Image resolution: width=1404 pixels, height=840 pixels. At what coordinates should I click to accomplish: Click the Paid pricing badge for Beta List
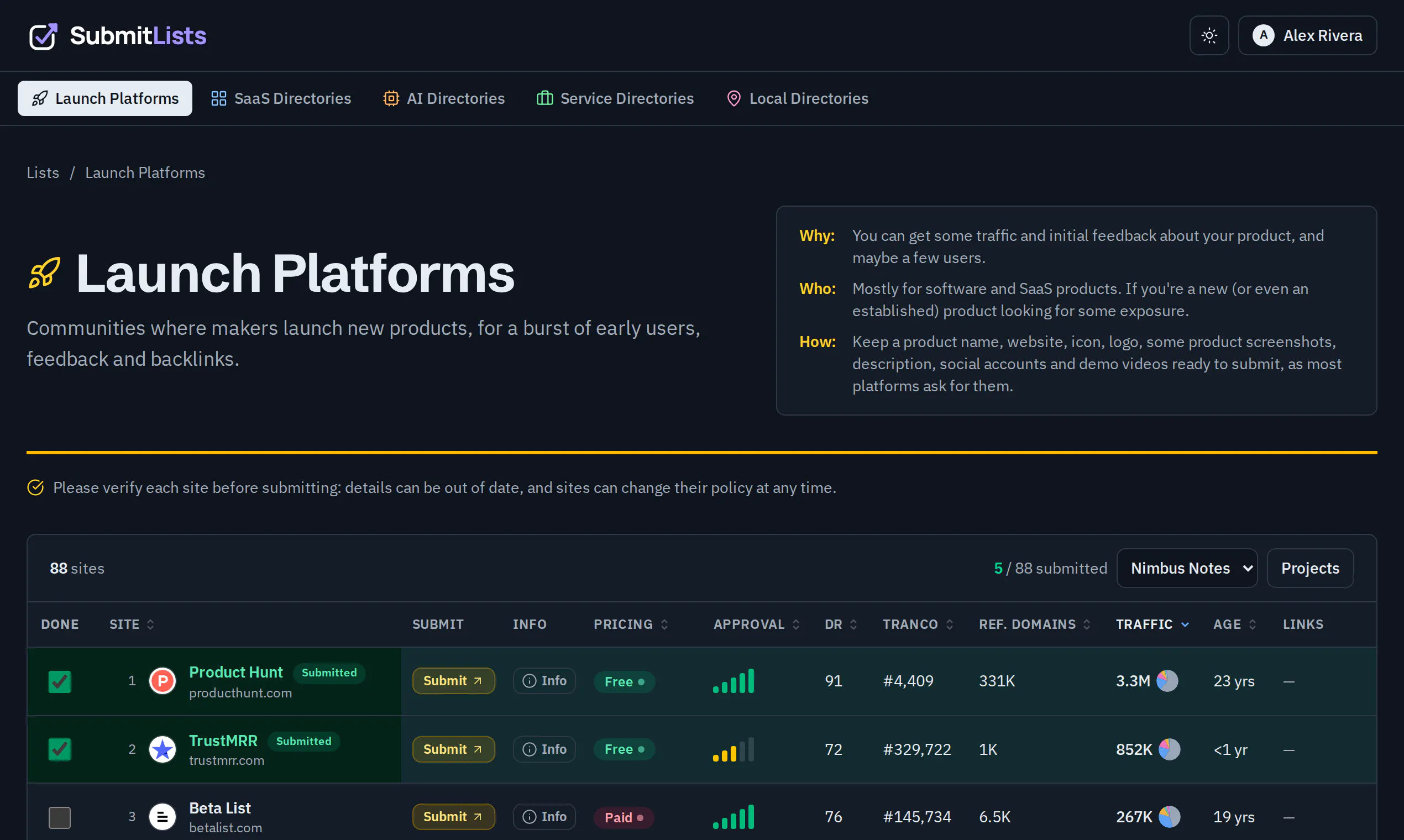coord(624,817)
